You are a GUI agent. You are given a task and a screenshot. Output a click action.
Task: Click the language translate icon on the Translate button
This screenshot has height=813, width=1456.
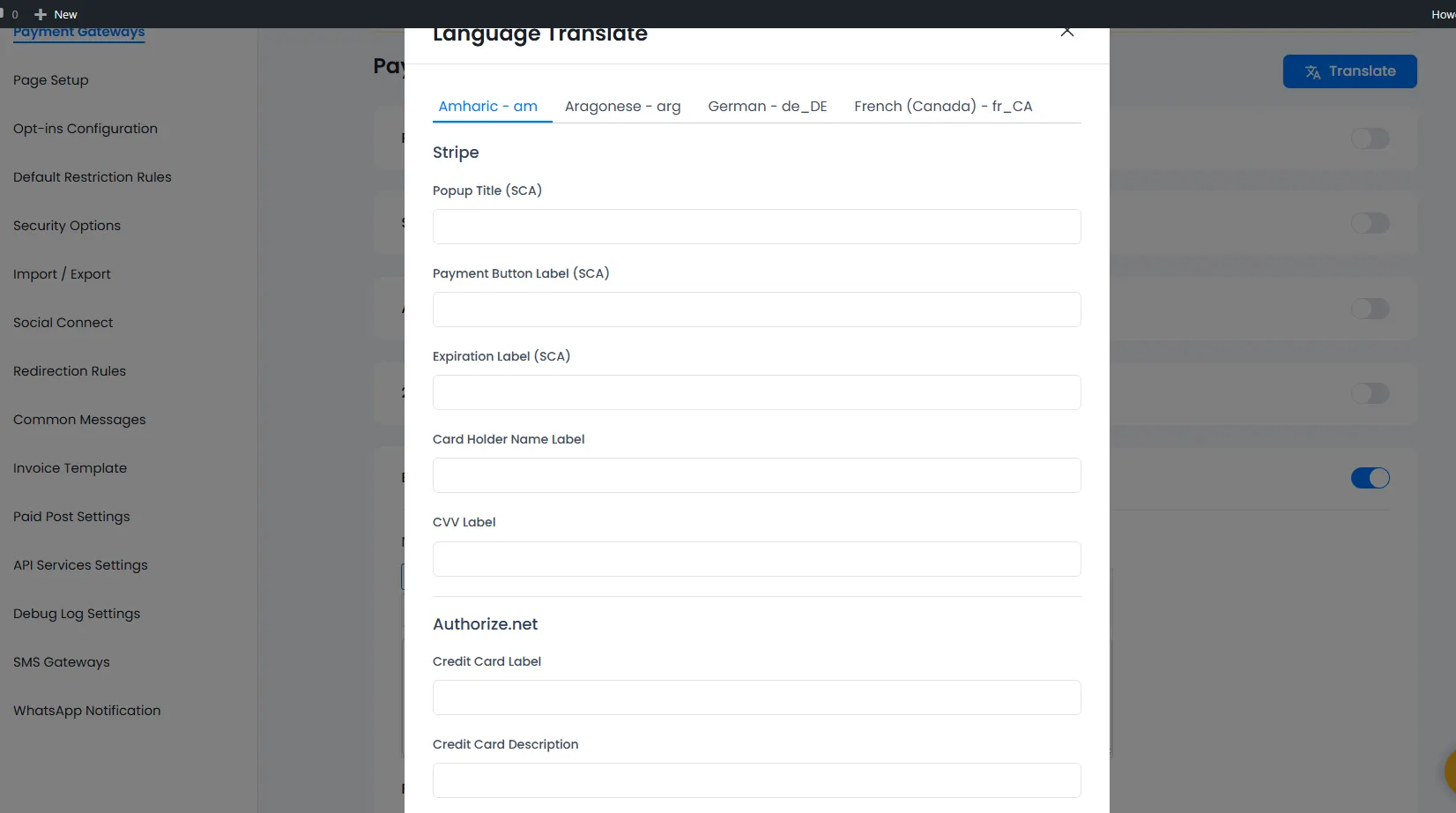pos(1312,71)
